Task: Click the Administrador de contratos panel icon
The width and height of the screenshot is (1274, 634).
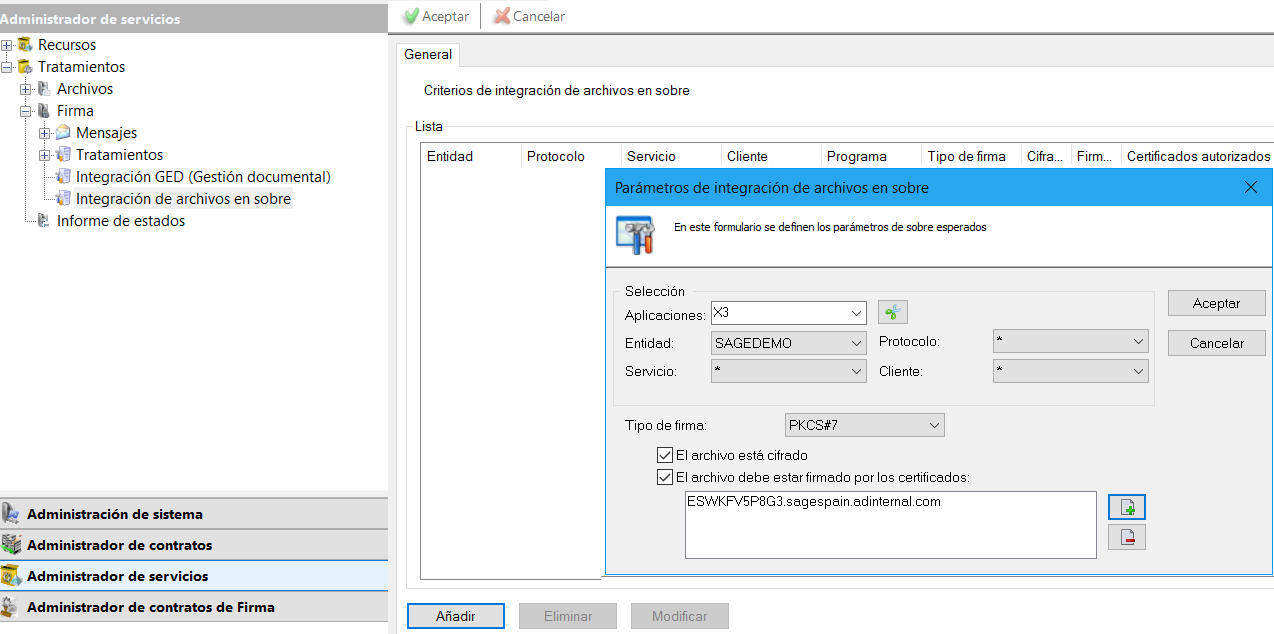Action: pos(12,545)
